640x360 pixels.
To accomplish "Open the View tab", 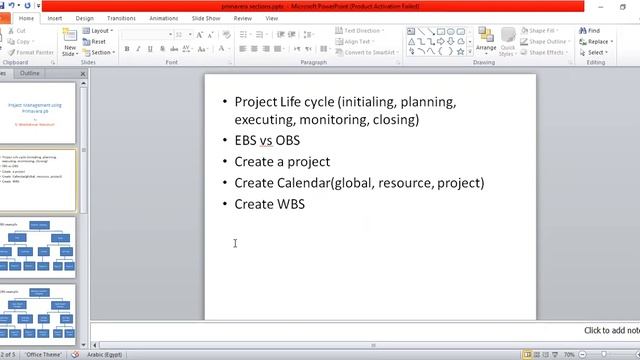I will 271,18.
